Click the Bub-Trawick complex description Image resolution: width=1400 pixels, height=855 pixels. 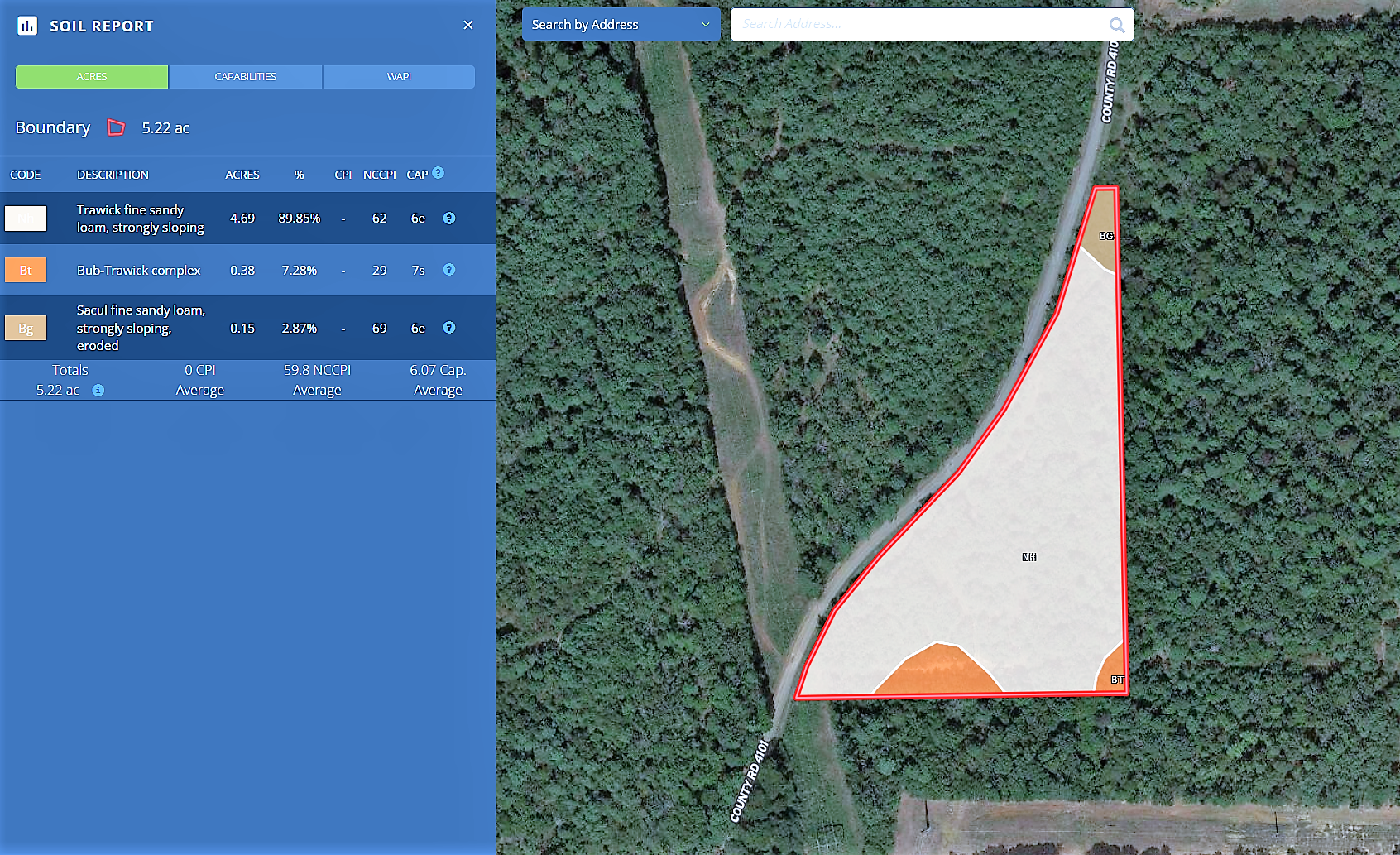tap(138, 271)
